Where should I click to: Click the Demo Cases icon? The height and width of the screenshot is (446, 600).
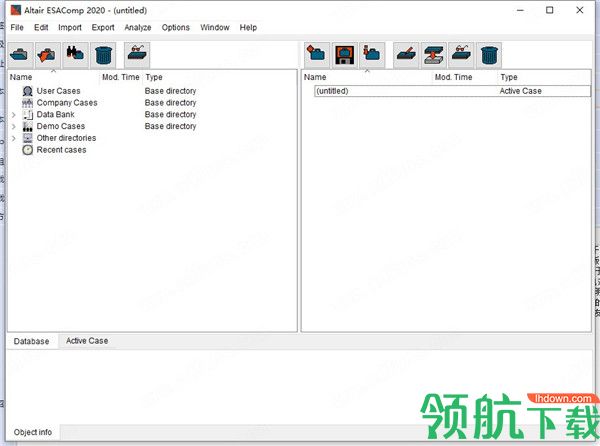28,126
